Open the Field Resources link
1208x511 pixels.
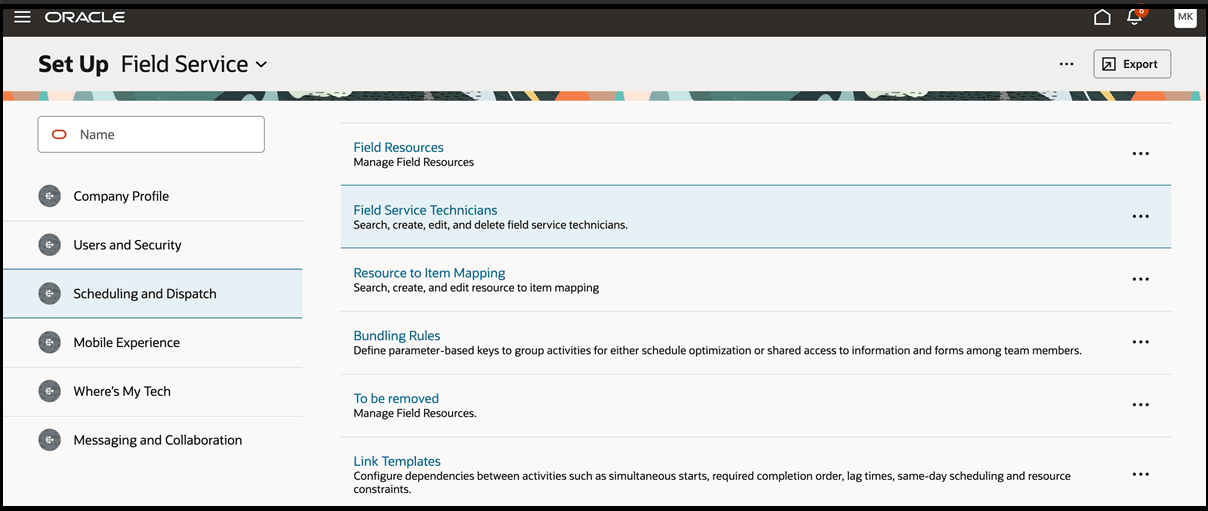point(398,147)
